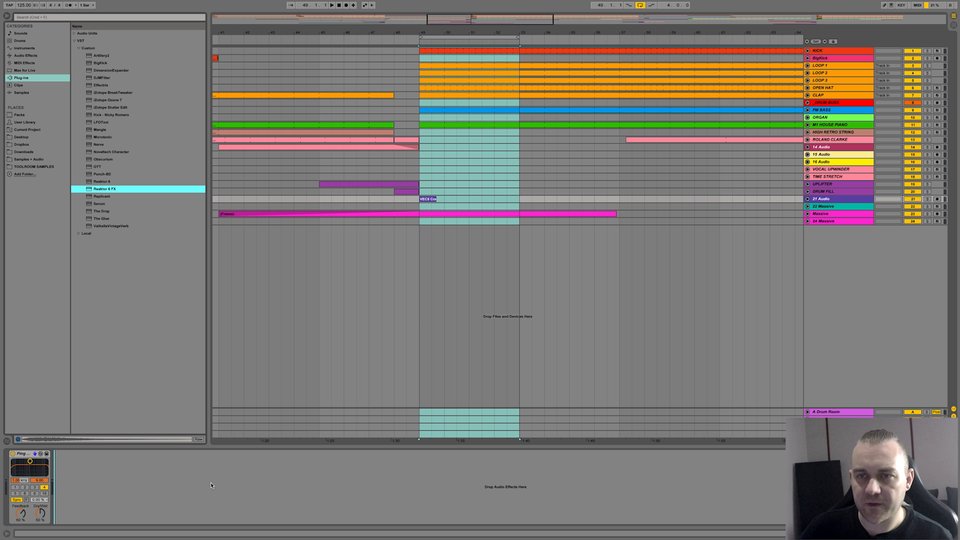Click the browser search field
Screen dimensions: 960x540
coord(109,17)
